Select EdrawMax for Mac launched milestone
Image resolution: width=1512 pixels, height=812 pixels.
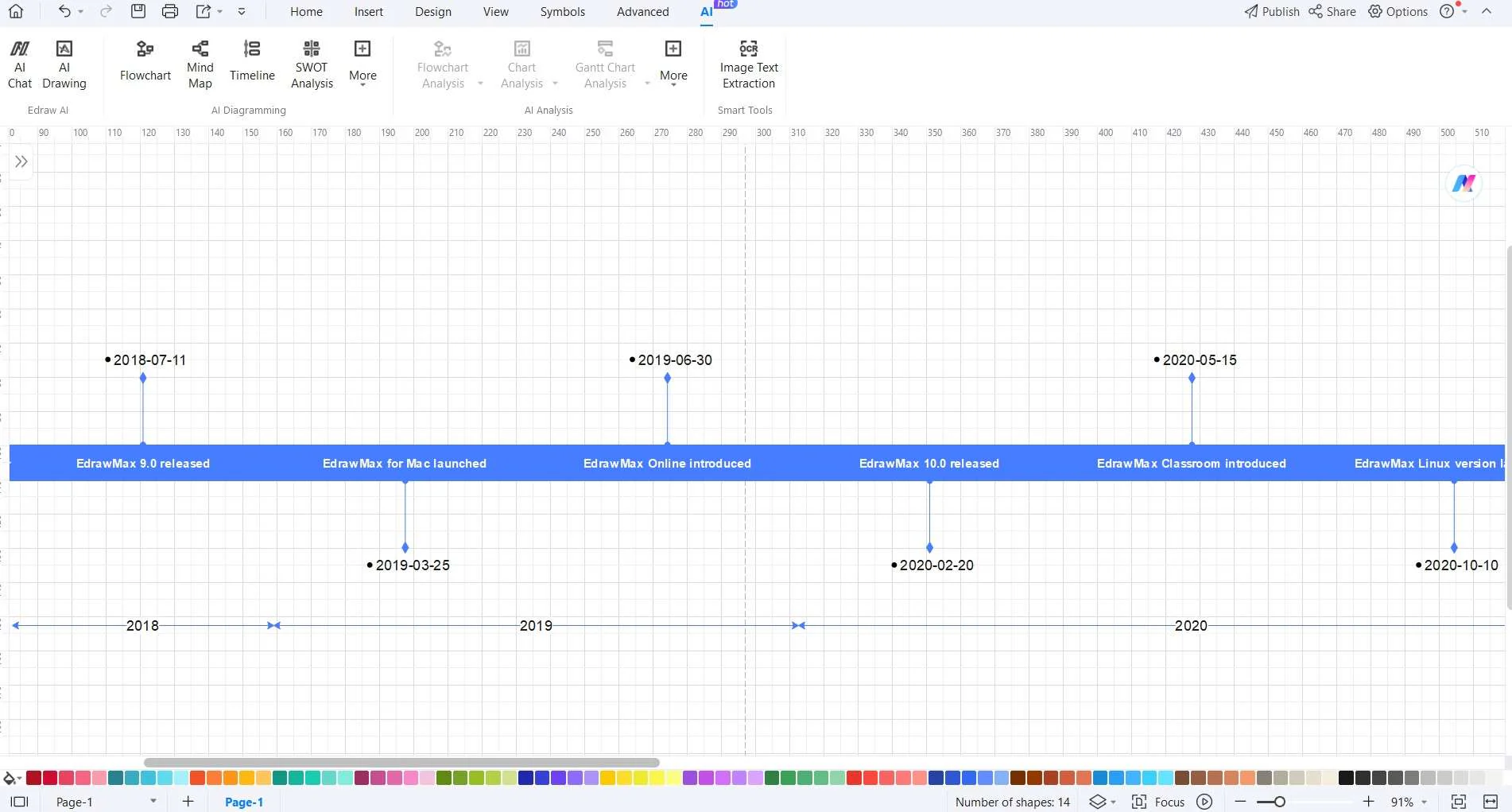coord(405,464)
